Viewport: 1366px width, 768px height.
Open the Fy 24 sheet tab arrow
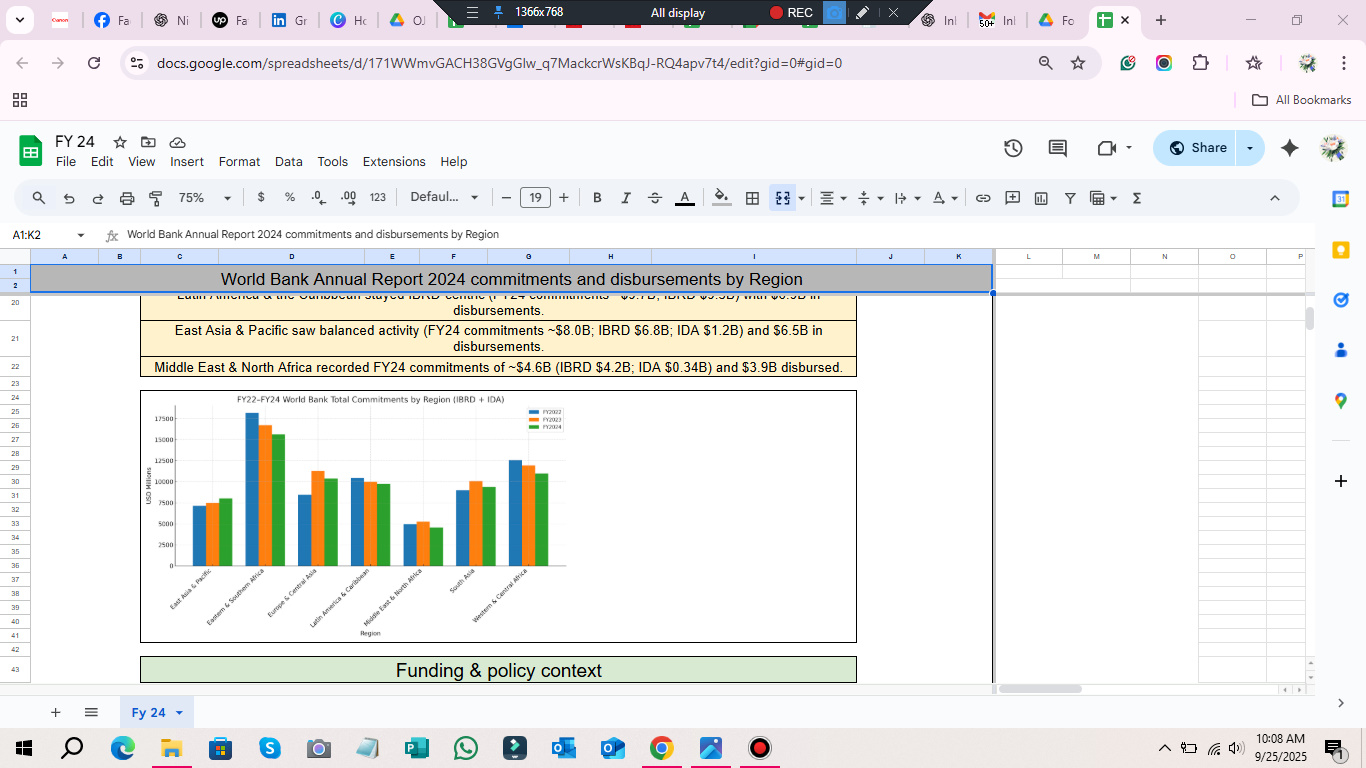[x=180, y=713]
